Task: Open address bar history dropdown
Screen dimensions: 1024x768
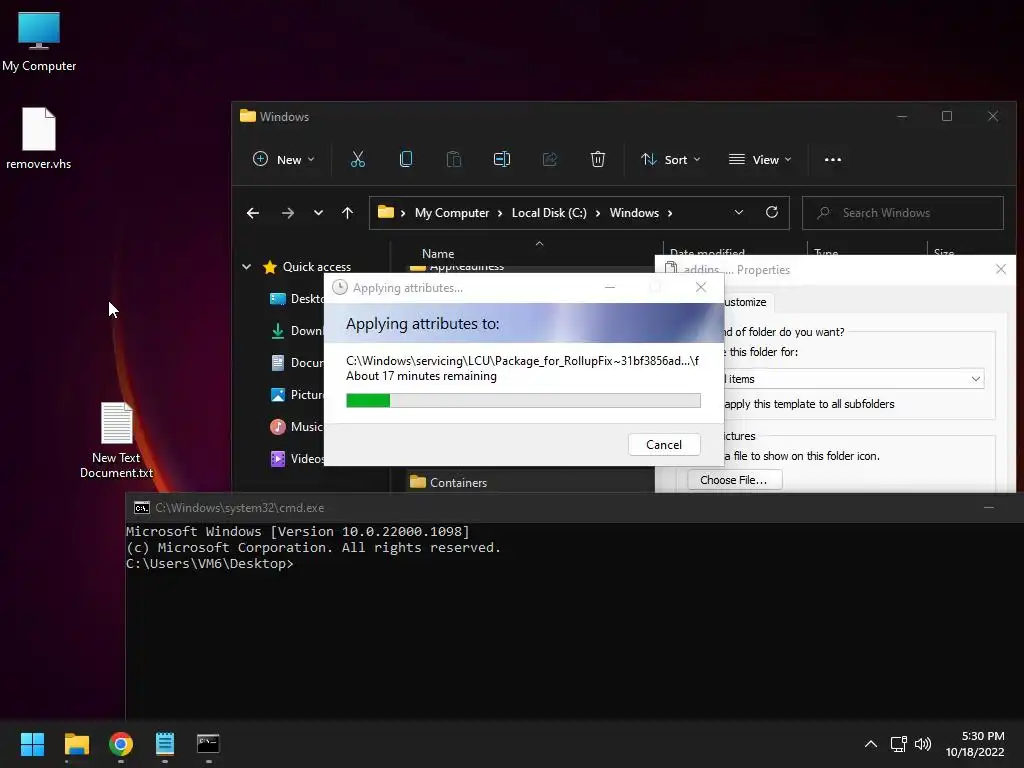Action: click(x=739, y=212)
